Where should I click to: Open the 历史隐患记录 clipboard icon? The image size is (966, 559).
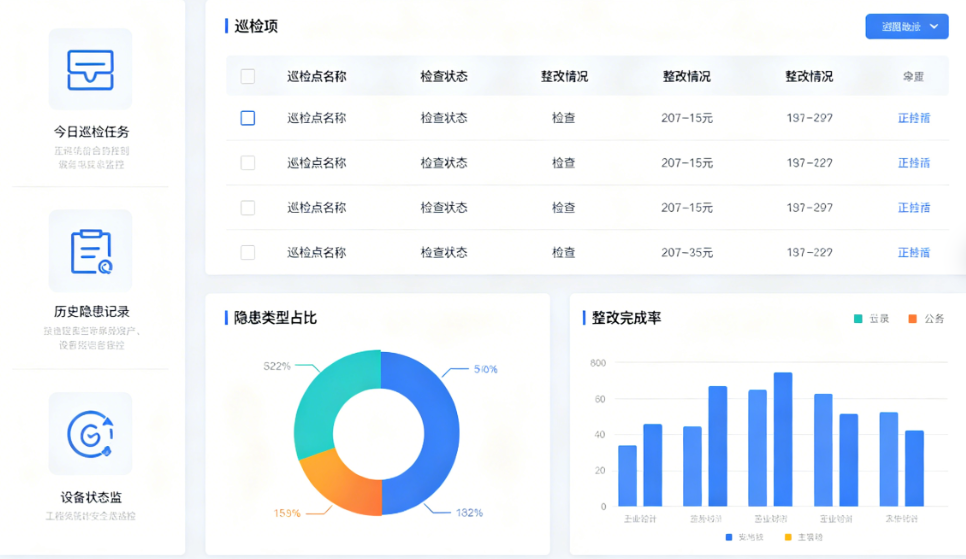91,251
